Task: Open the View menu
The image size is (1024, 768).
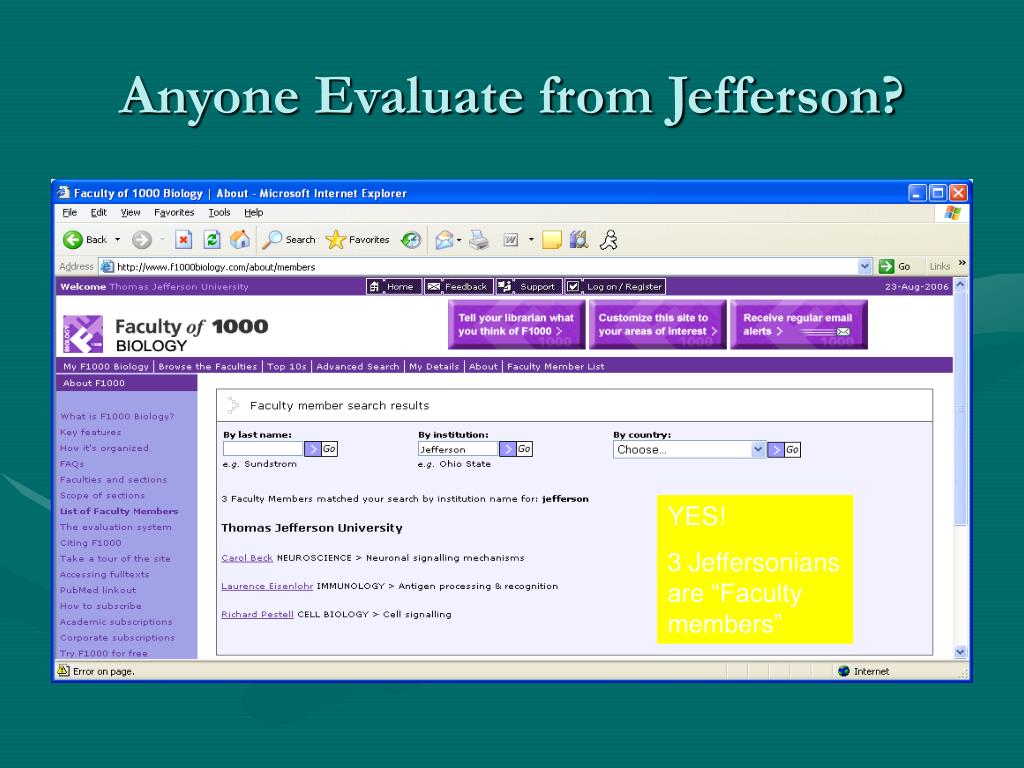Action: [130, 212]
